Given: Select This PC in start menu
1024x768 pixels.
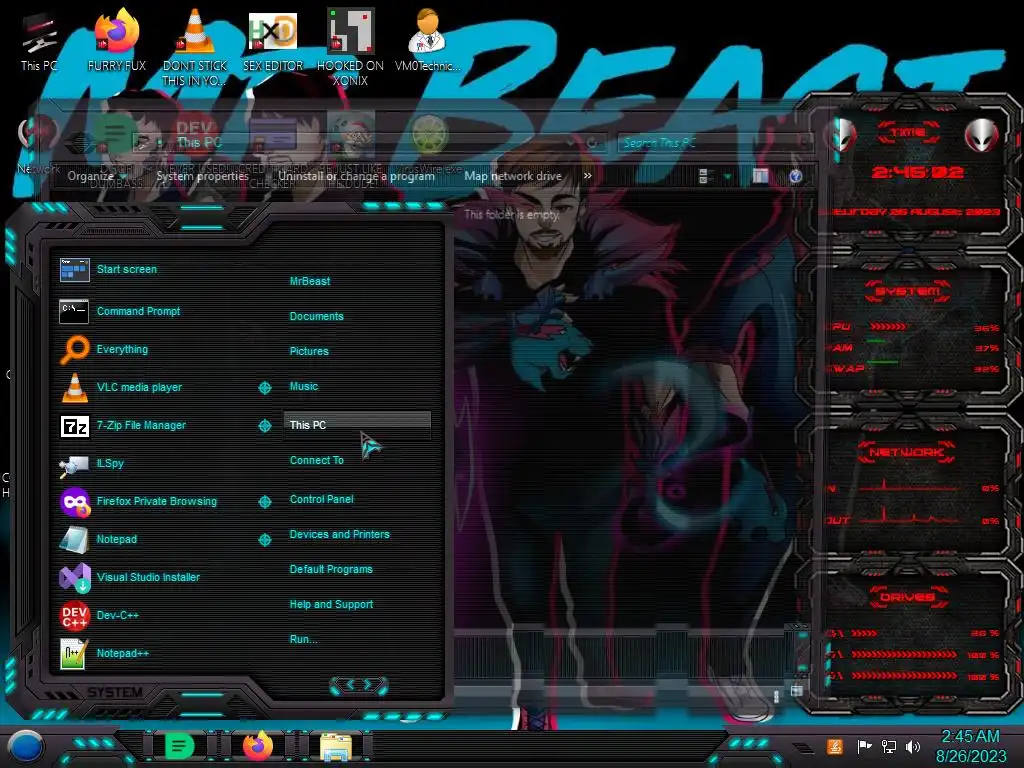Looking at the screenshot, I should (x=357, y=424).
